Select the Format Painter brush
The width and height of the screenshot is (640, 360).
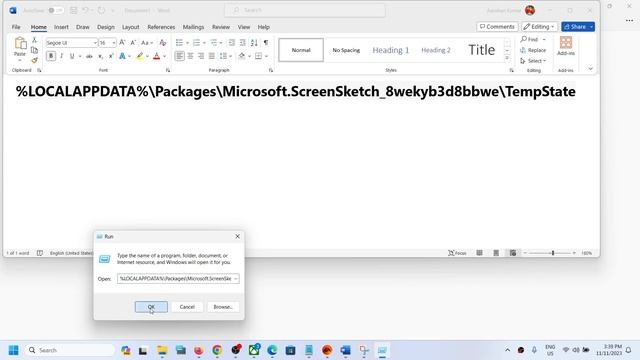pos(34,60)
